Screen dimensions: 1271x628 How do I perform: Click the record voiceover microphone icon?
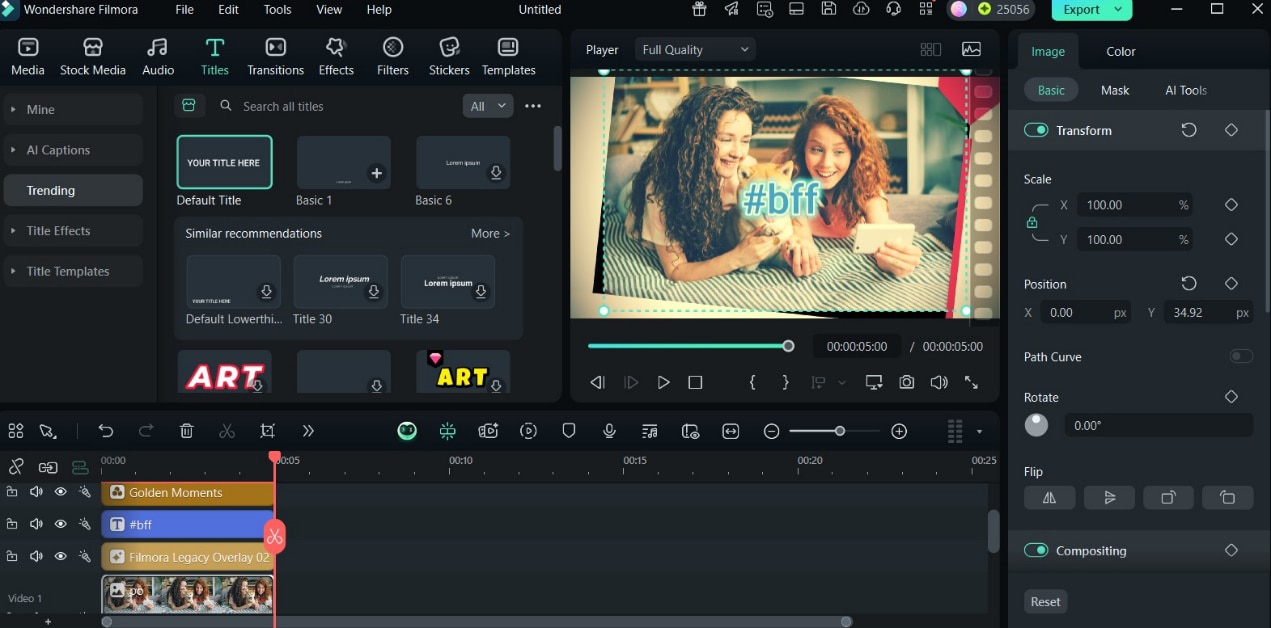[609, 431]
